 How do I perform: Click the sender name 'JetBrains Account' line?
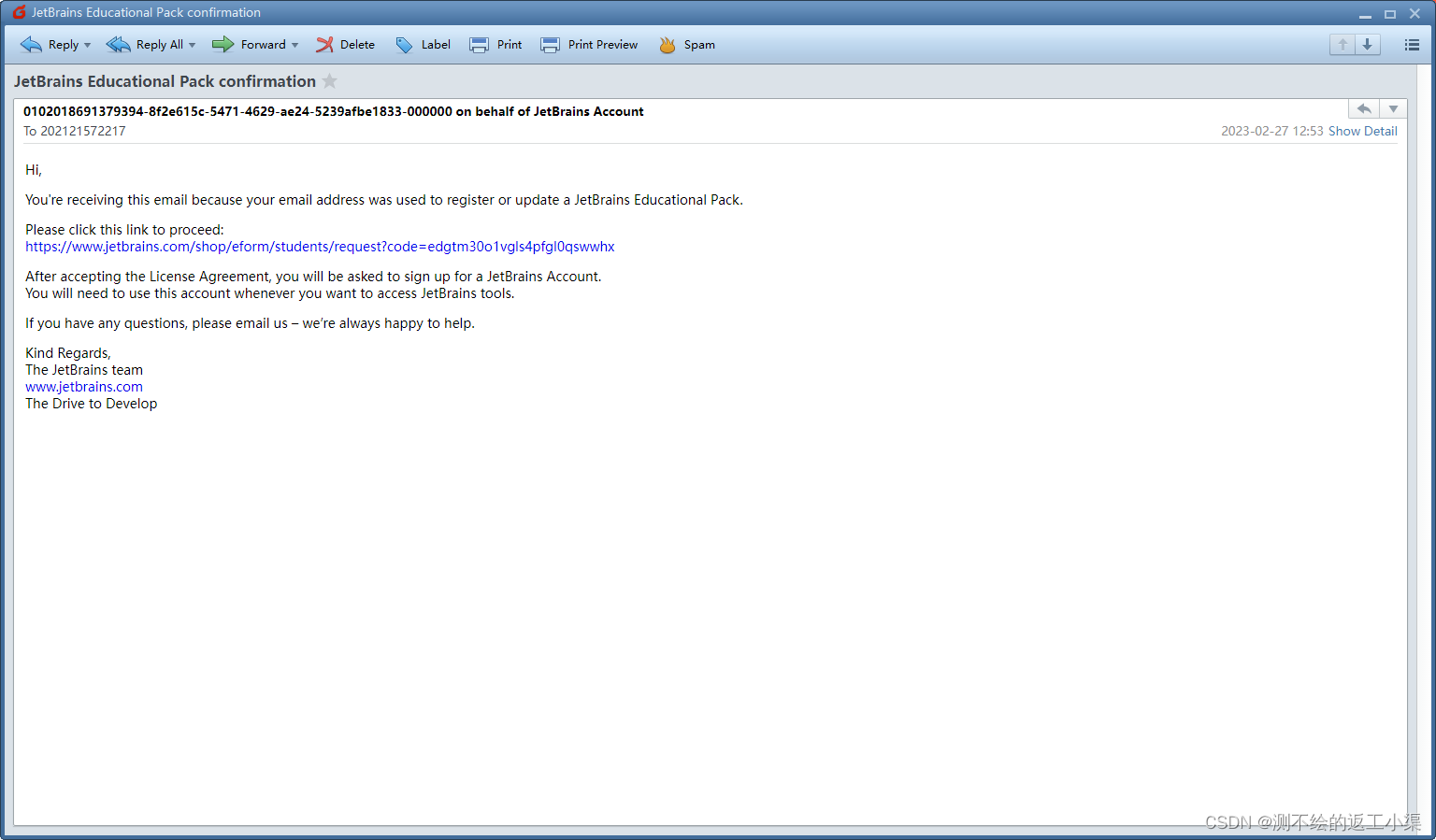tap(333, 111)
